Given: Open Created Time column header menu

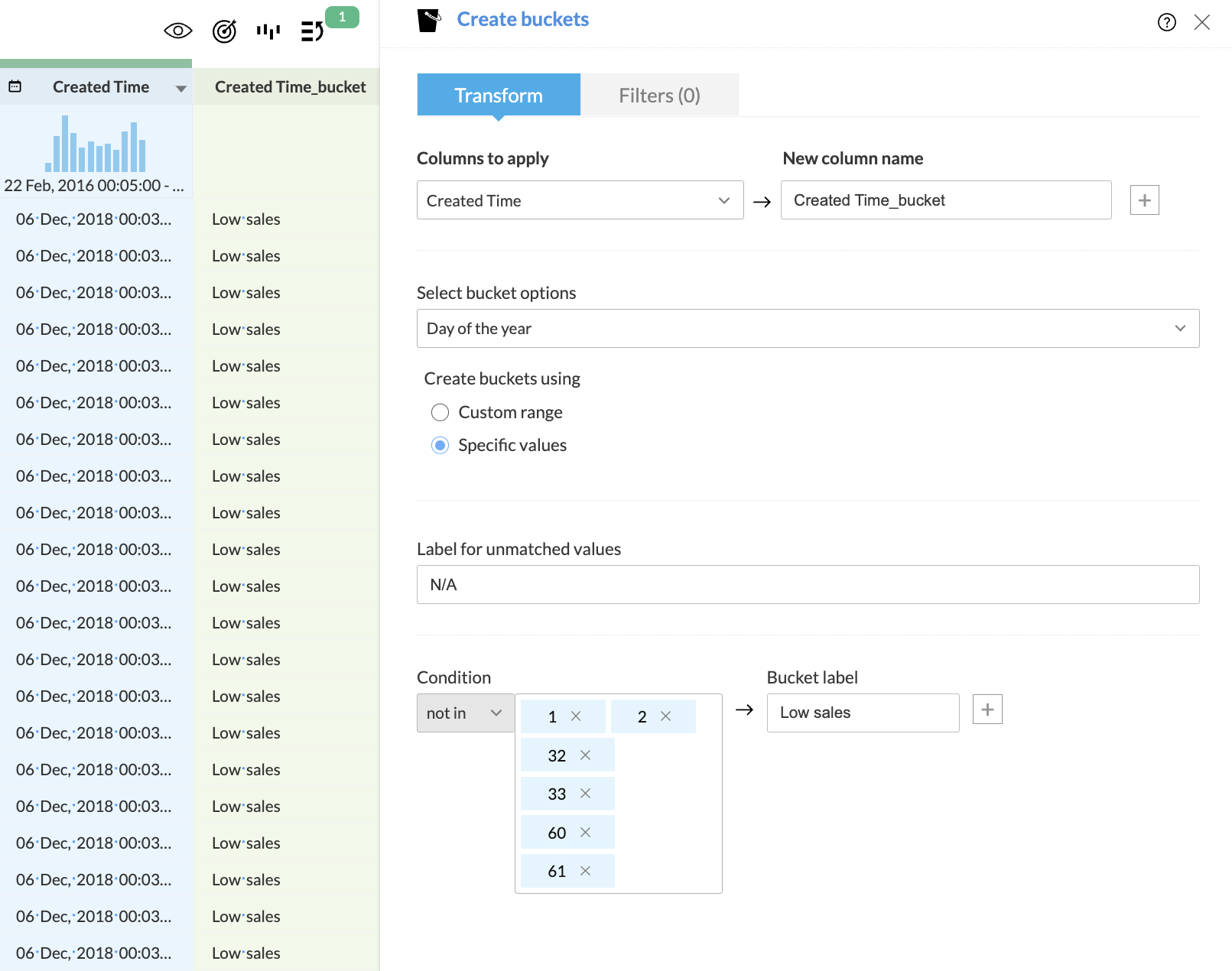Looking at the screenshot, I should click(181, 89).
